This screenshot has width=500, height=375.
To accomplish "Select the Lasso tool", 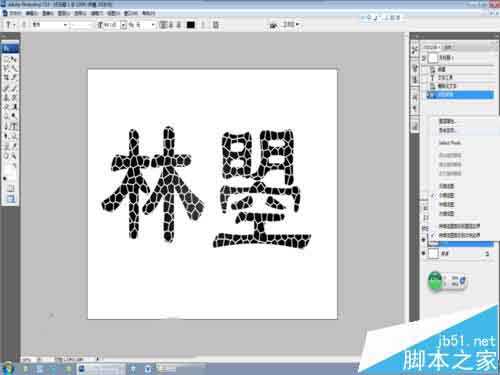I will 6,68.
